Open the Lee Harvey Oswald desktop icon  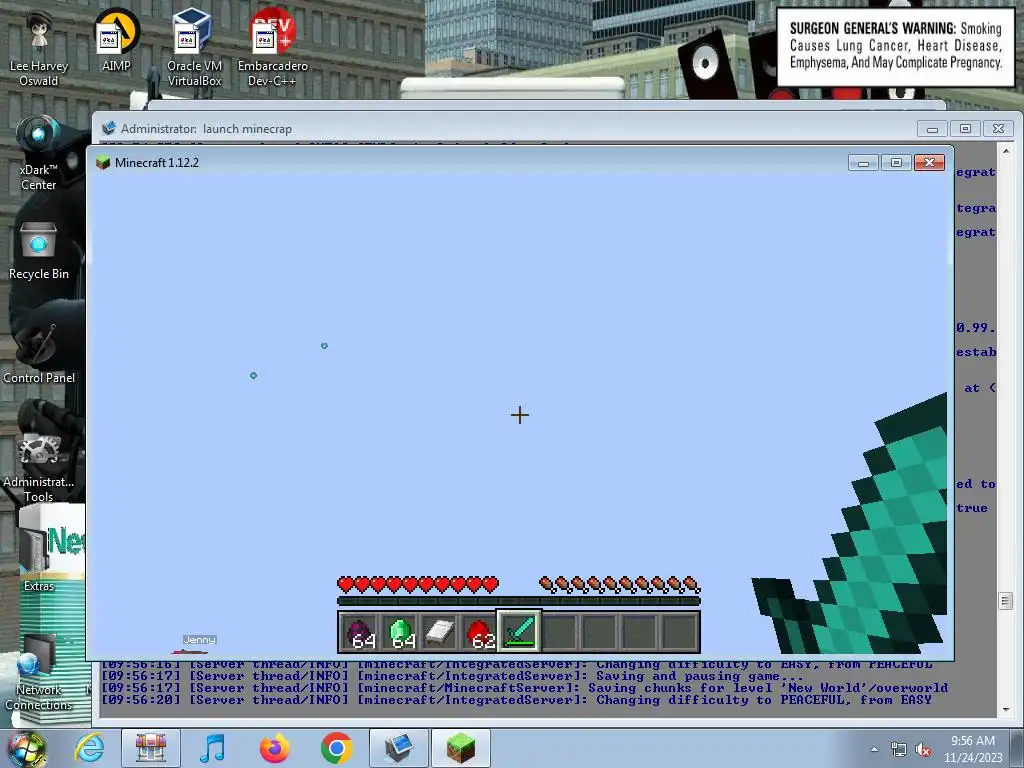39,49
